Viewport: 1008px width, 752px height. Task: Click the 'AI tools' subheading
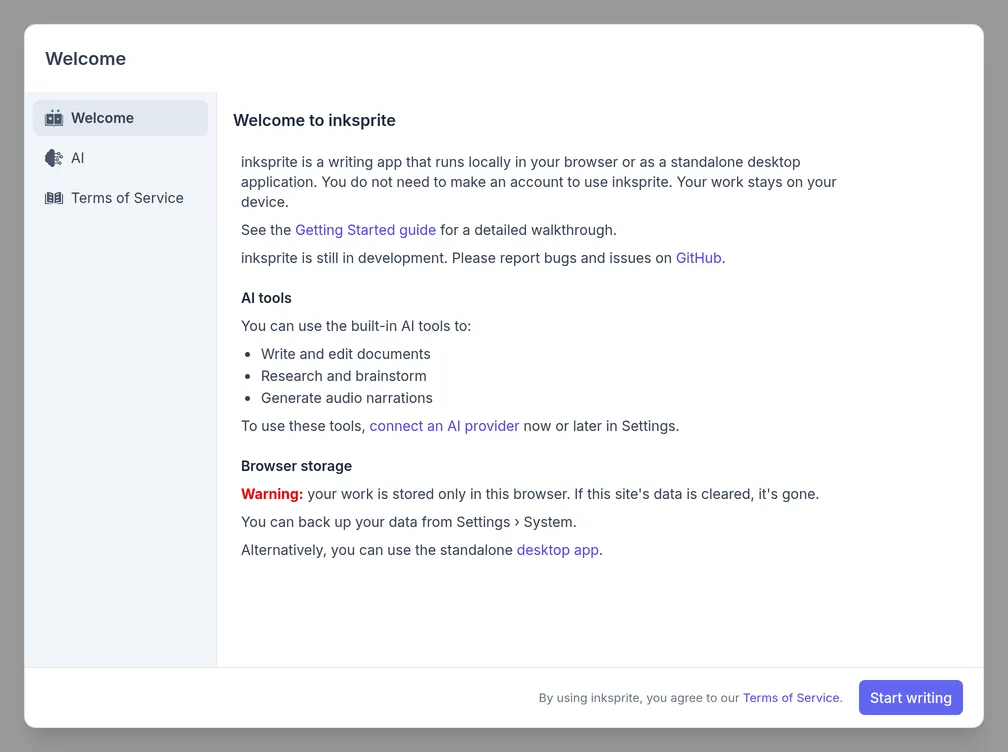click(x=266, y=298)
